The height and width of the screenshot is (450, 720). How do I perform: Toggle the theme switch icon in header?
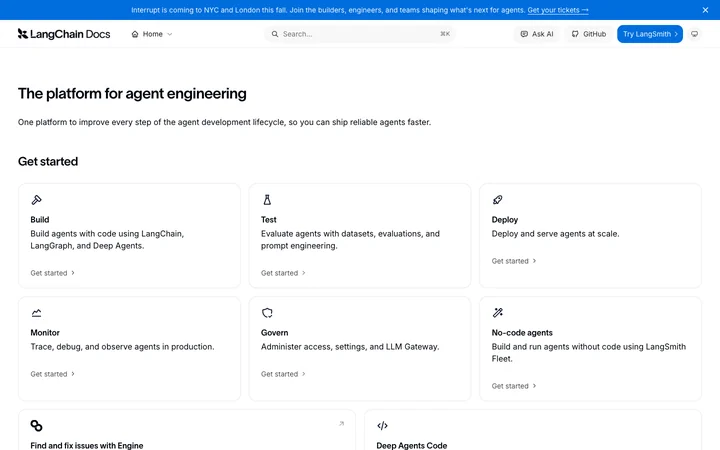695,34
